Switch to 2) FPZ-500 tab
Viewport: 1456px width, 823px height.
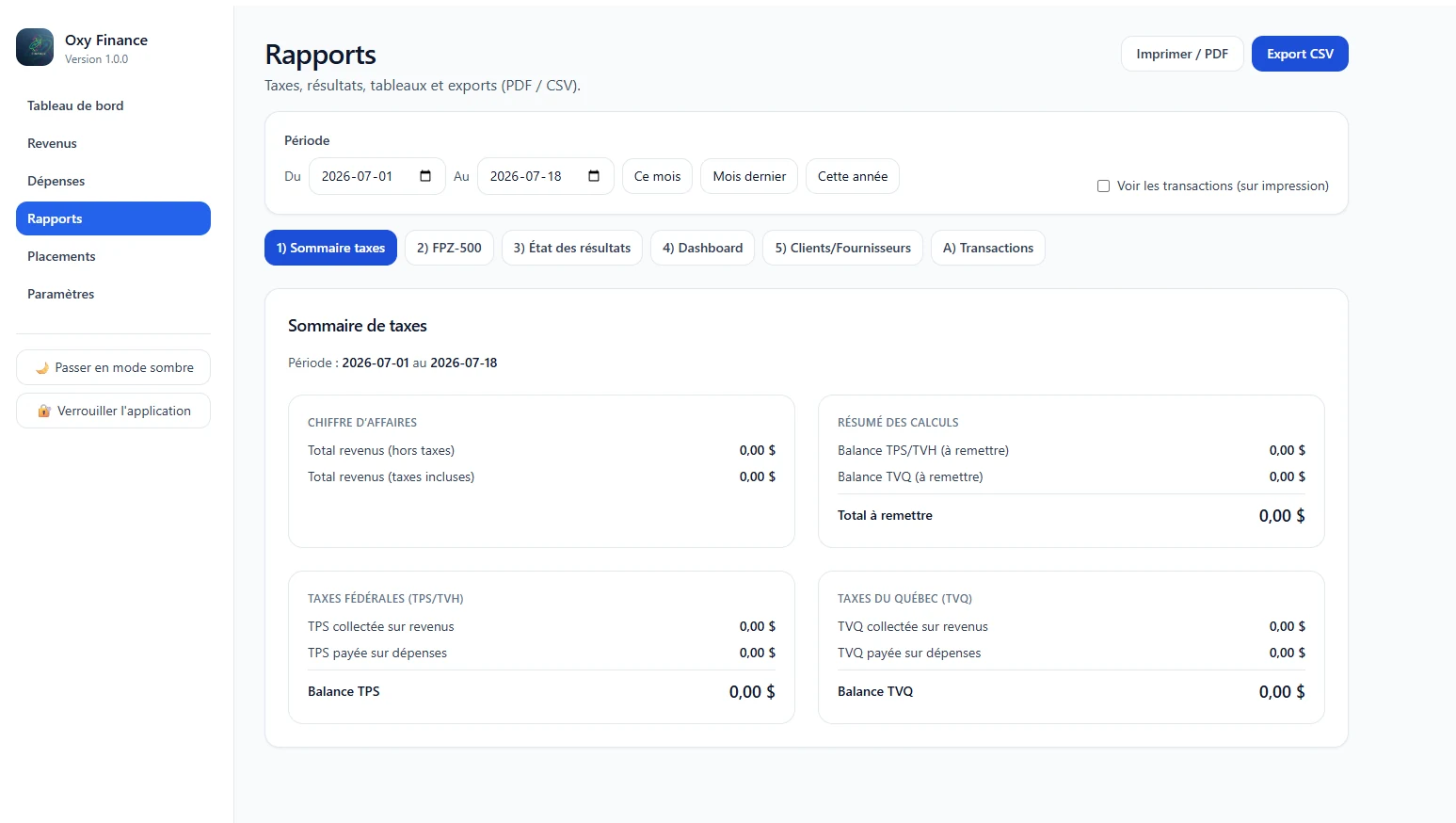coord(449,248)
